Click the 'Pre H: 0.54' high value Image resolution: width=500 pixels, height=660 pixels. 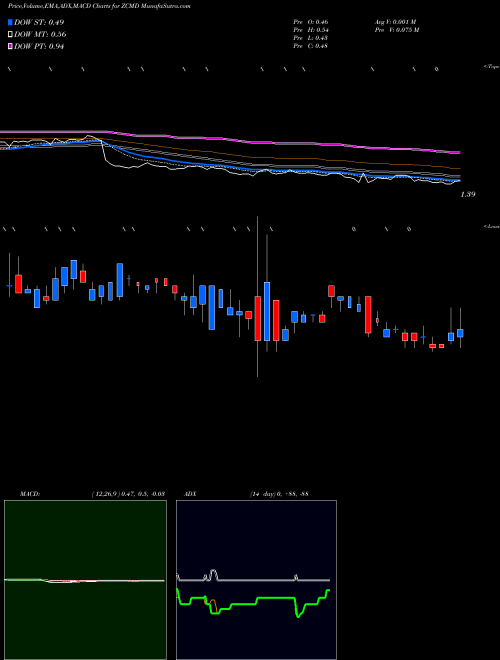311,30
